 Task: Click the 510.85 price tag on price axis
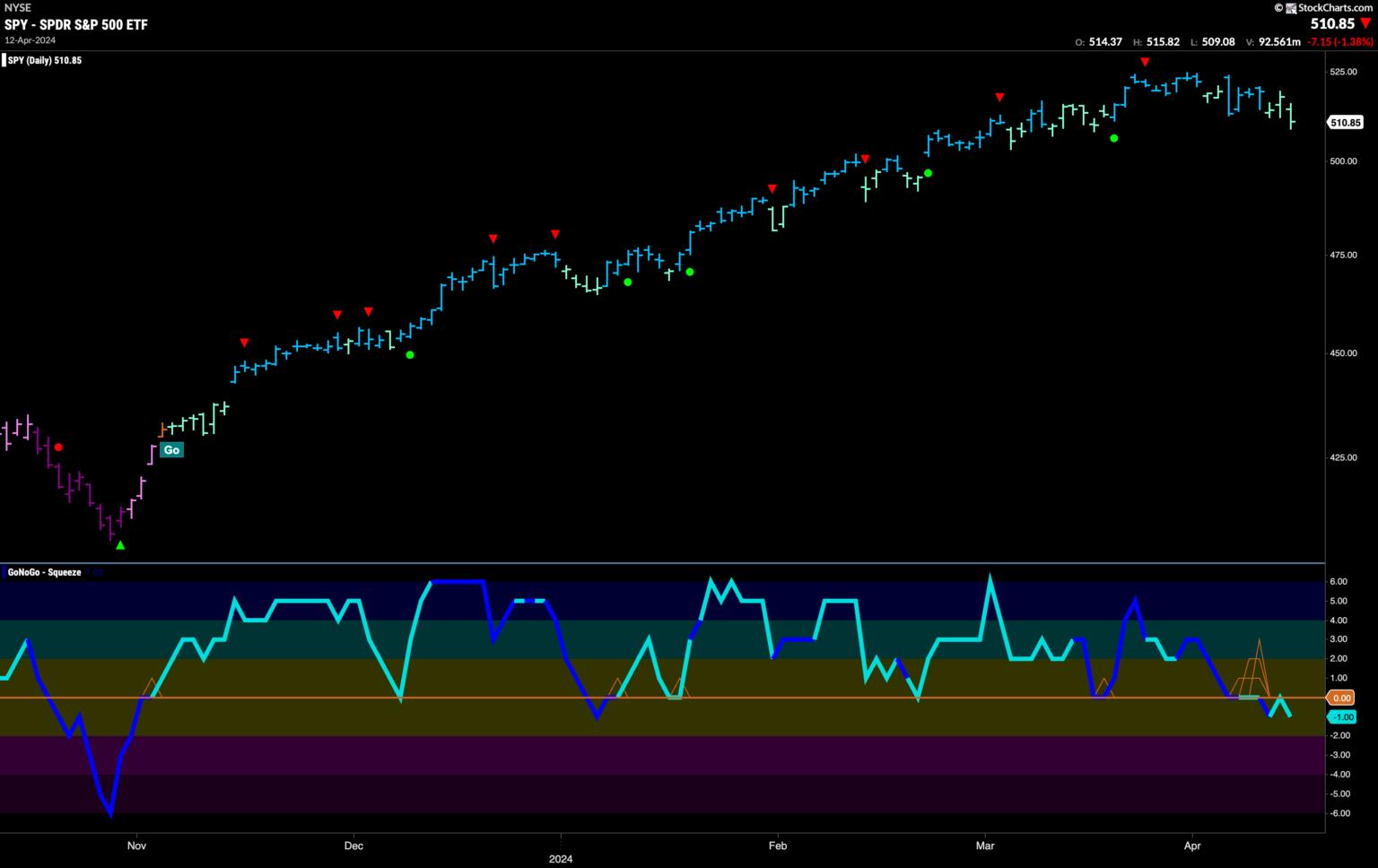(x=1345, y=123)
